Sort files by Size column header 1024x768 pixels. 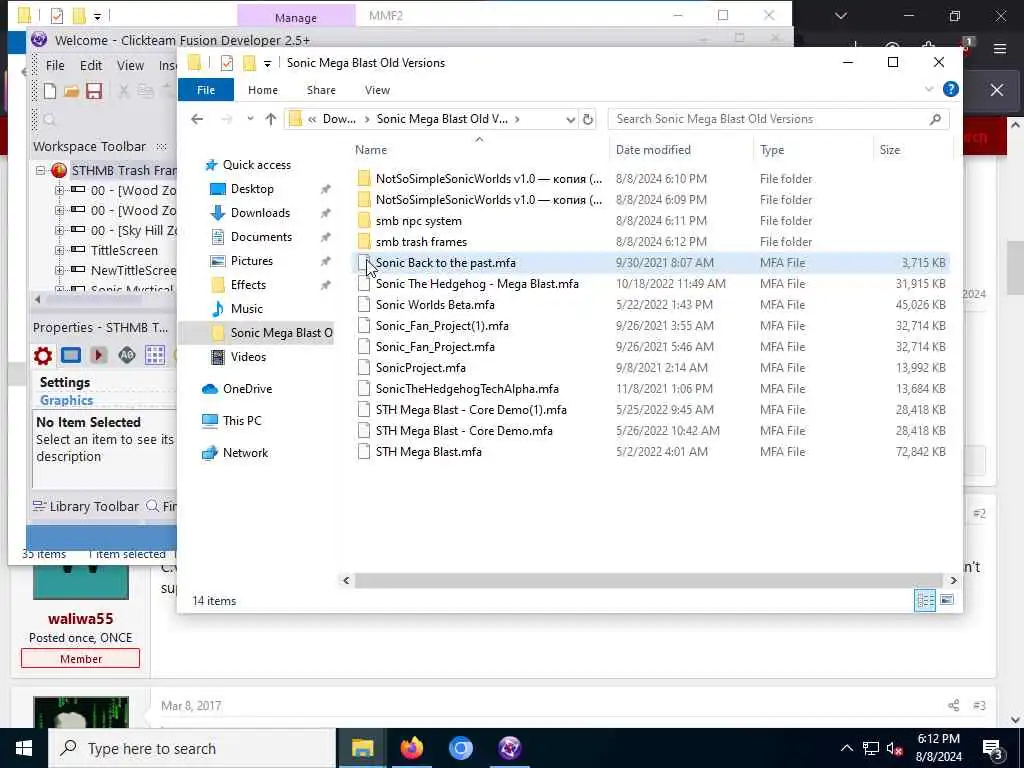tap(912, 150)
